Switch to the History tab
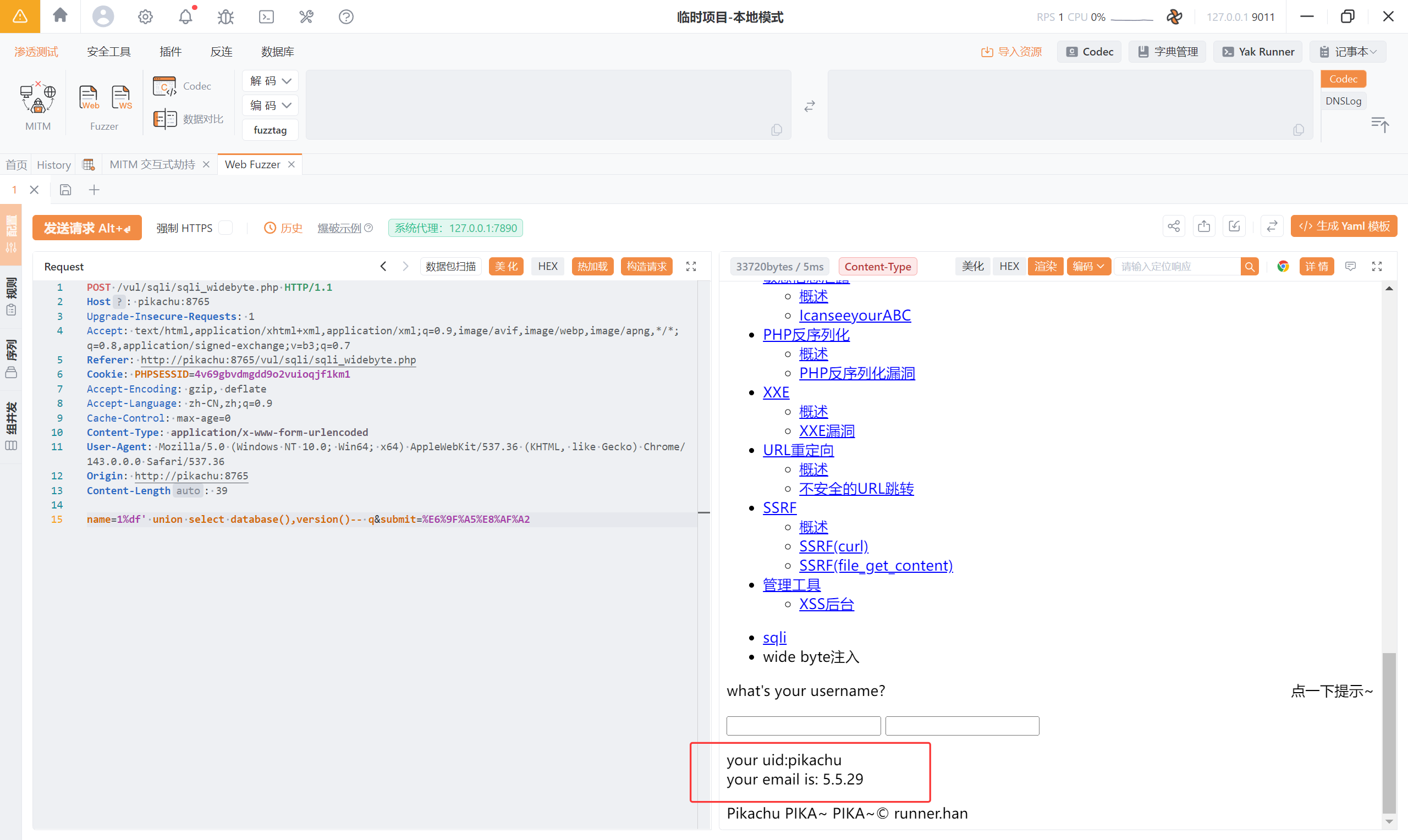This screenshot has height=840, width=1408. coord(54,165)
